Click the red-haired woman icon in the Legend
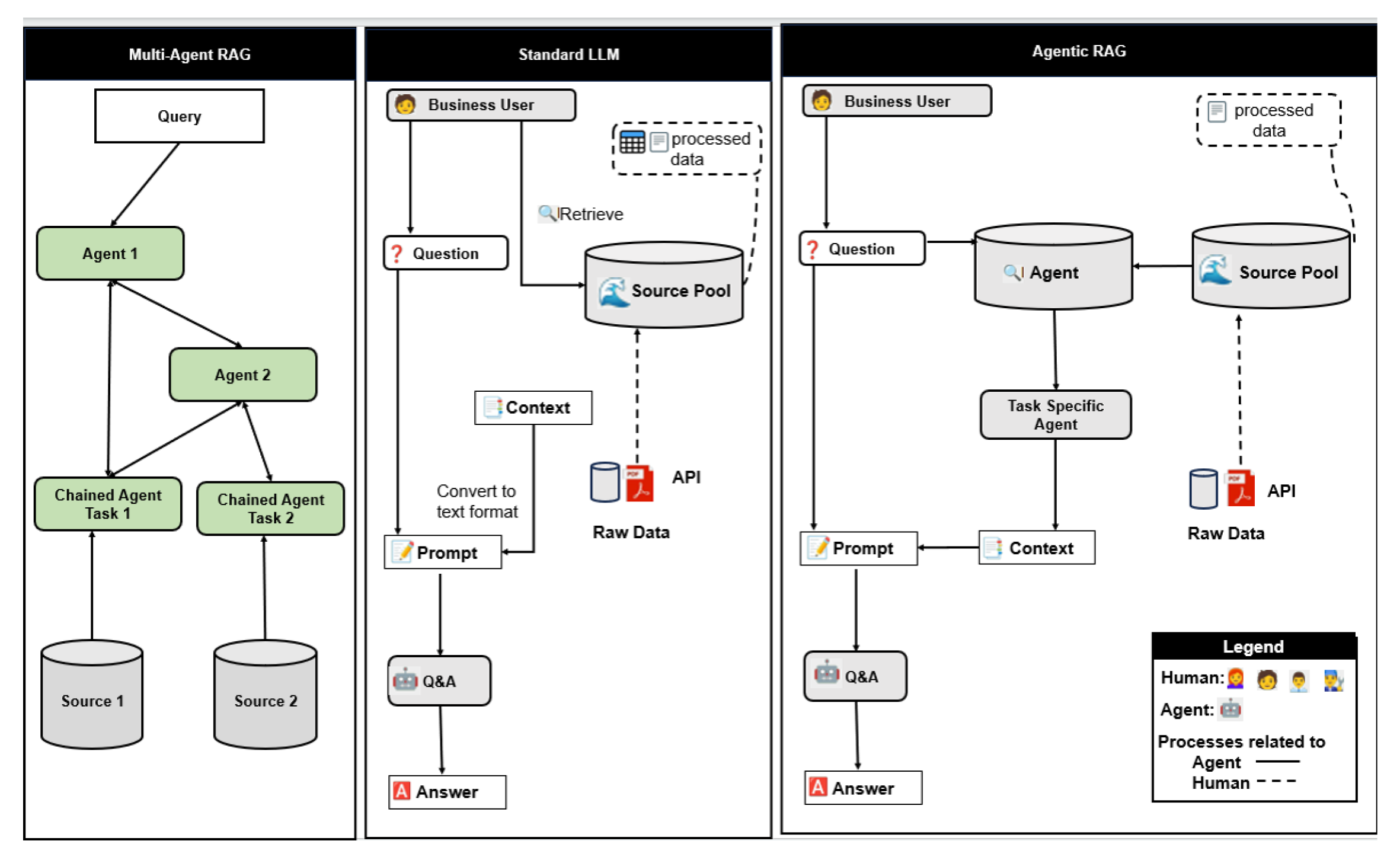This screenshot has width=1400, height=860. coord(1235,679)
